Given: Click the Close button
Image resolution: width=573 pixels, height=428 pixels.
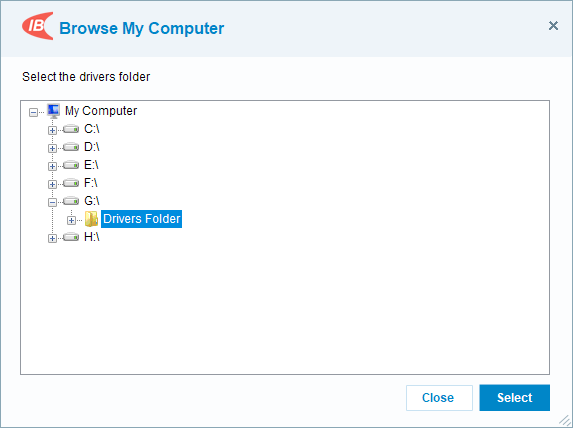Looking at the screenshot, I should point(439,398).
